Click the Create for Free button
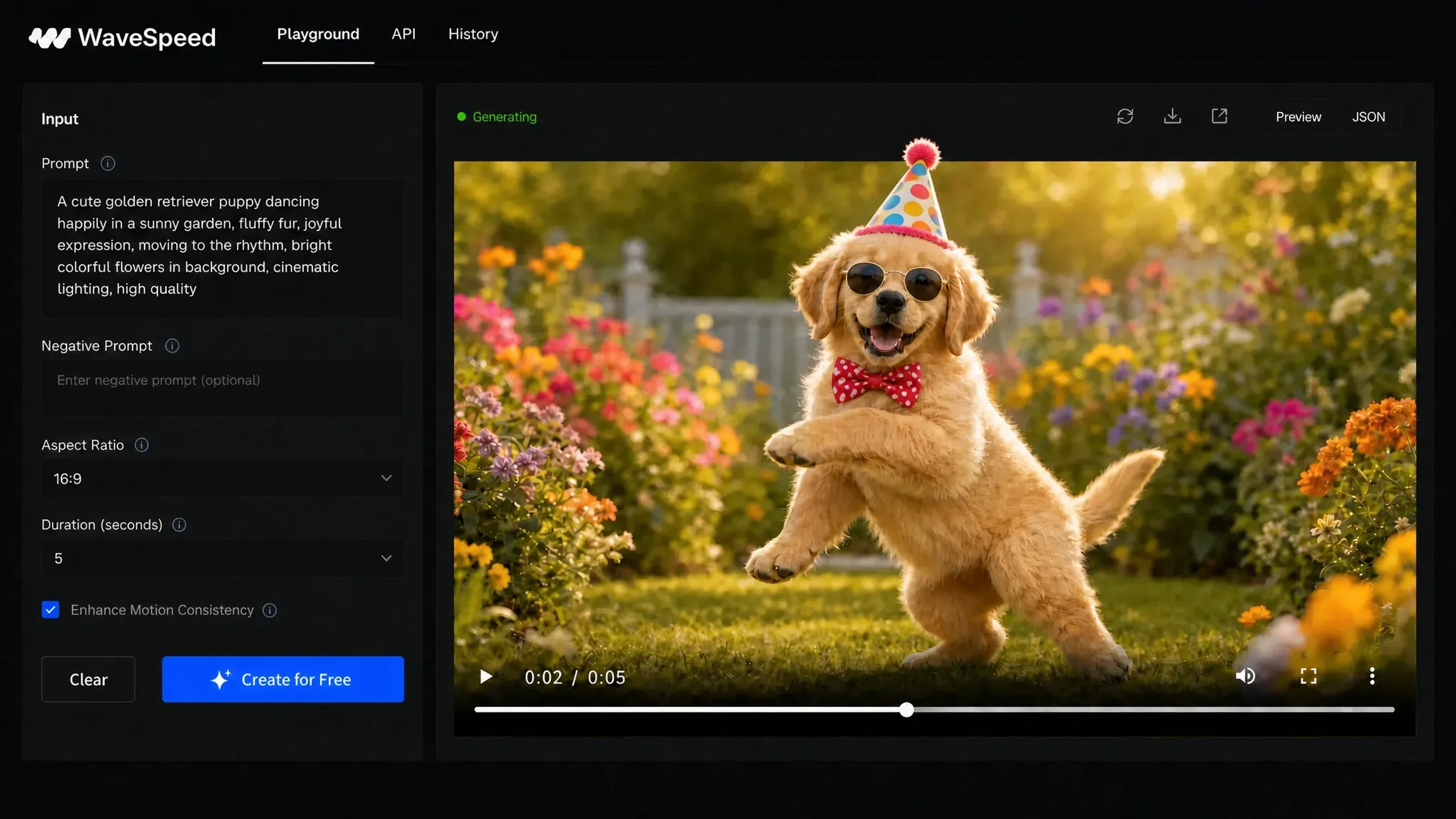 [x=283, y=679]
